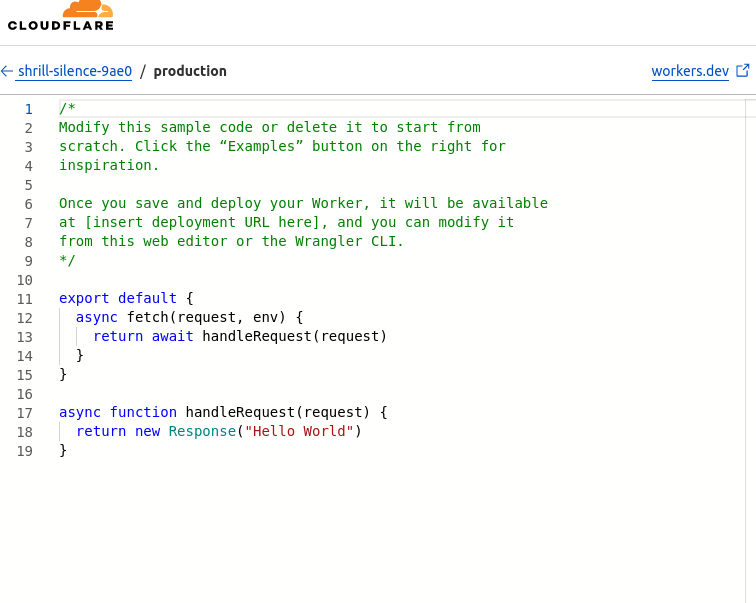Click the "Hello World" string literal
The image size is (756, 603).
pos(299,431)
